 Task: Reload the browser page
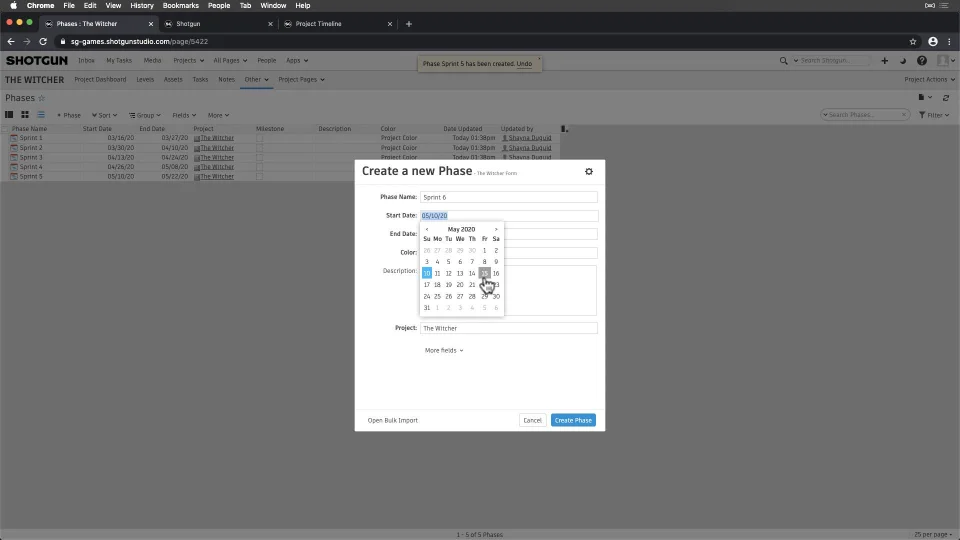43,42
